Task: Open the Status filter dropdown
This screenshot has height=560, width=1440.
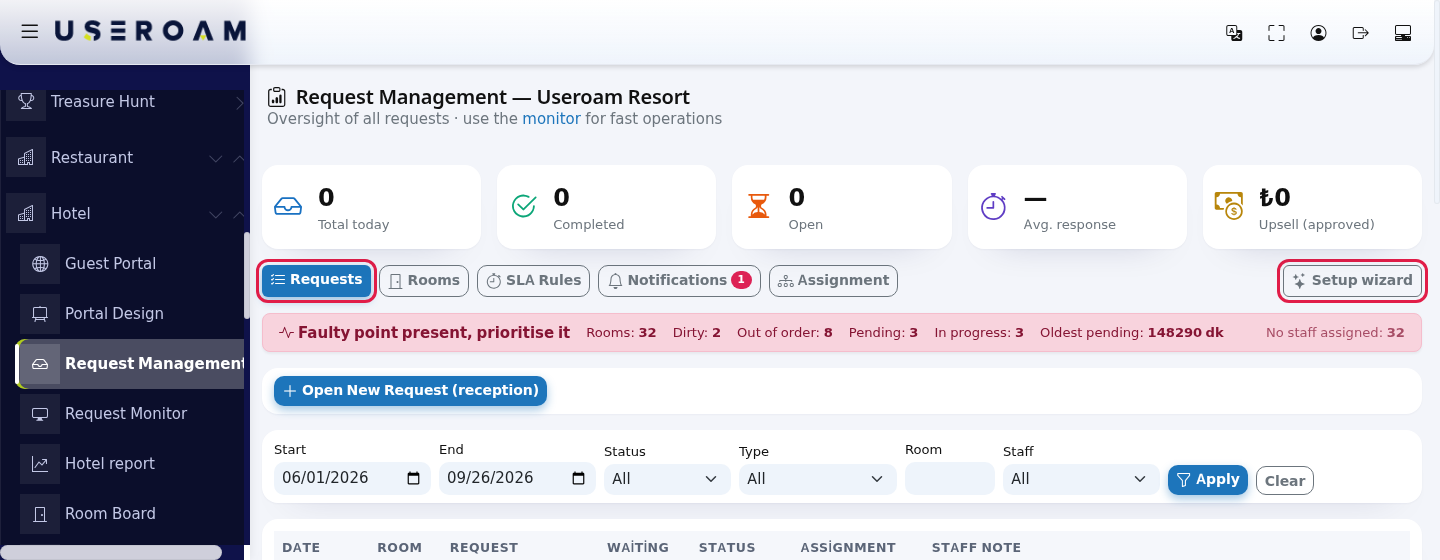Action: coord(666,479)
